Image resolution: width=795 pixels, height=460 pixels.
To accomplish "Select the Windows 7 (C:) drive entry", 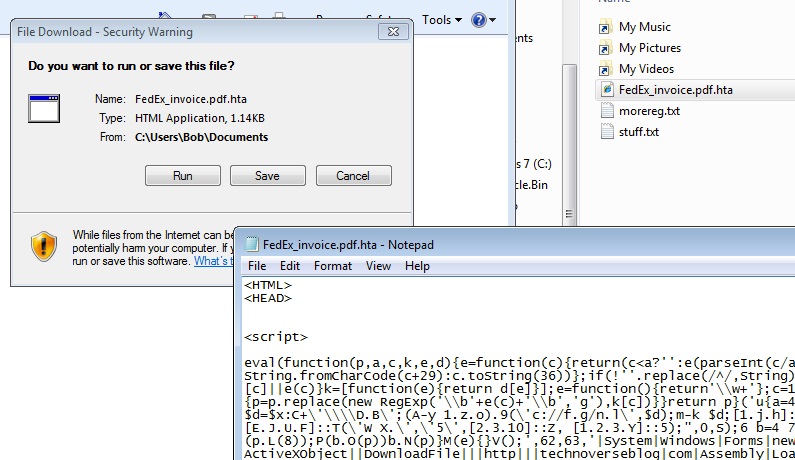I will (x=533, y=164).
